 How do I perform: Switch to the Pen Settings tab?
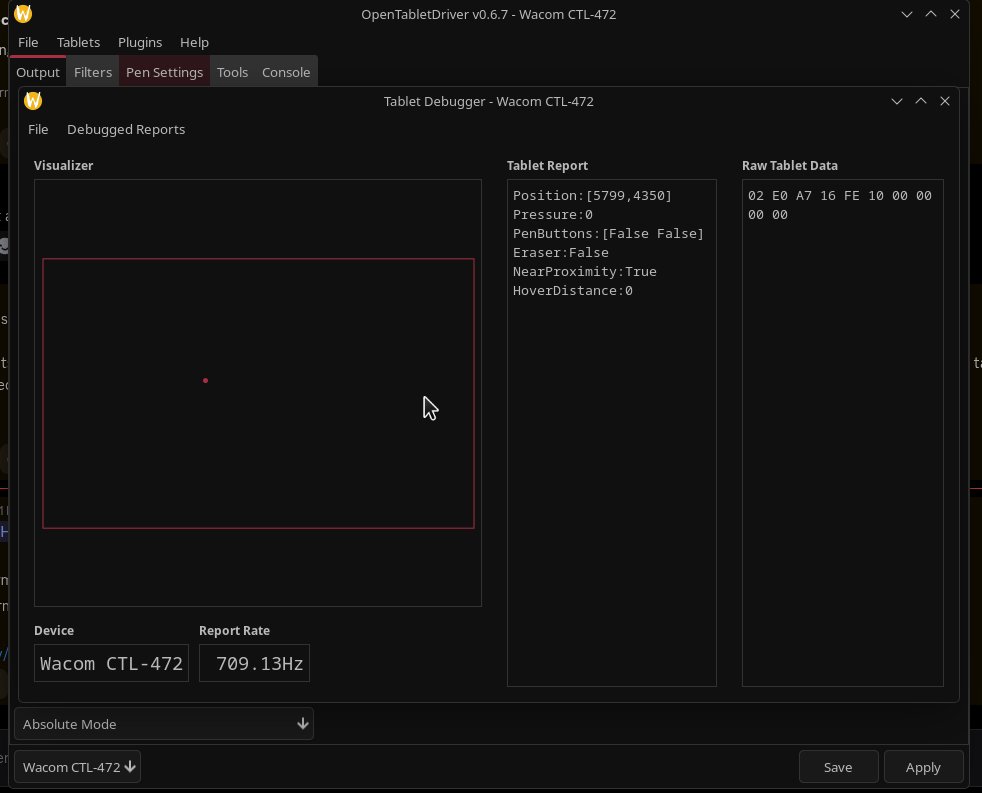point(164,72)
